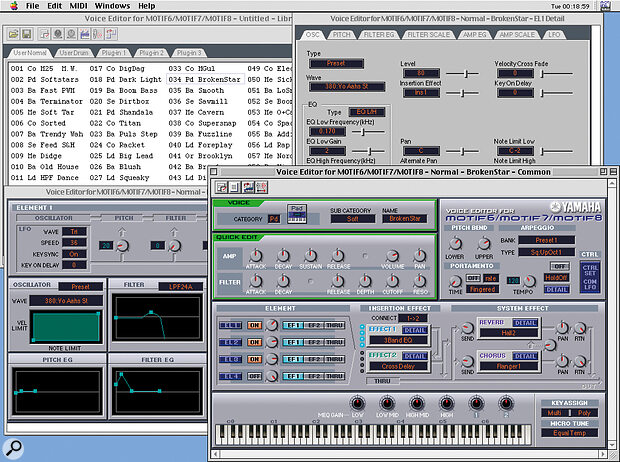Click the first Common window toolbar icon
Image resolution: width=620 pixels, height=462 pixels.
pyautogui.click(x=222, y=187)
